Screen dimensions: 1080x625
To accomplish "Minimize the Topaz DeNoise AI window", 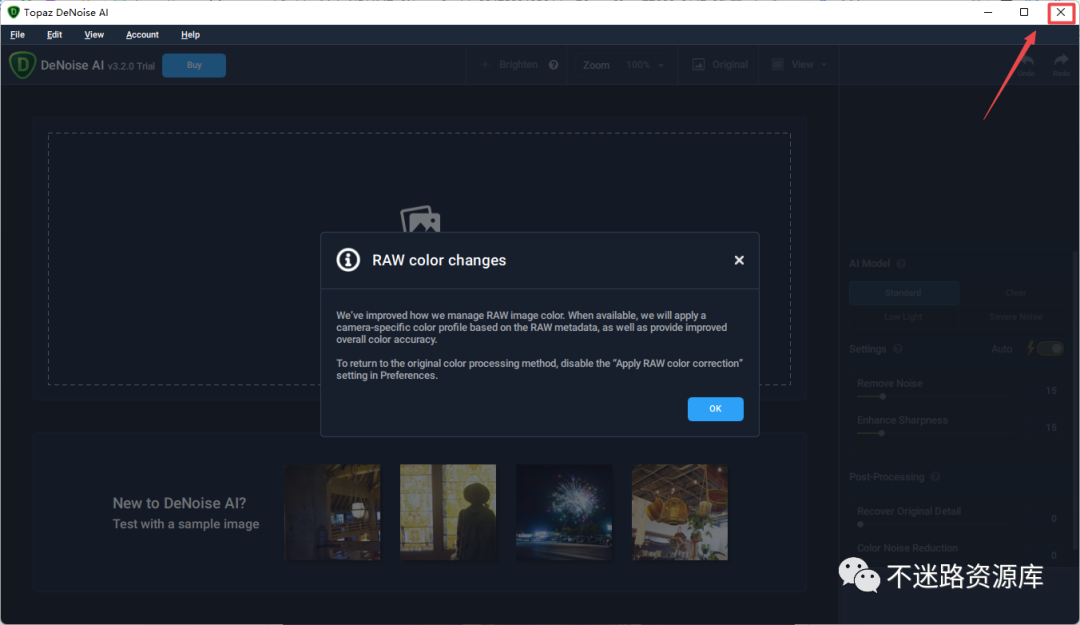I will 988,12.
